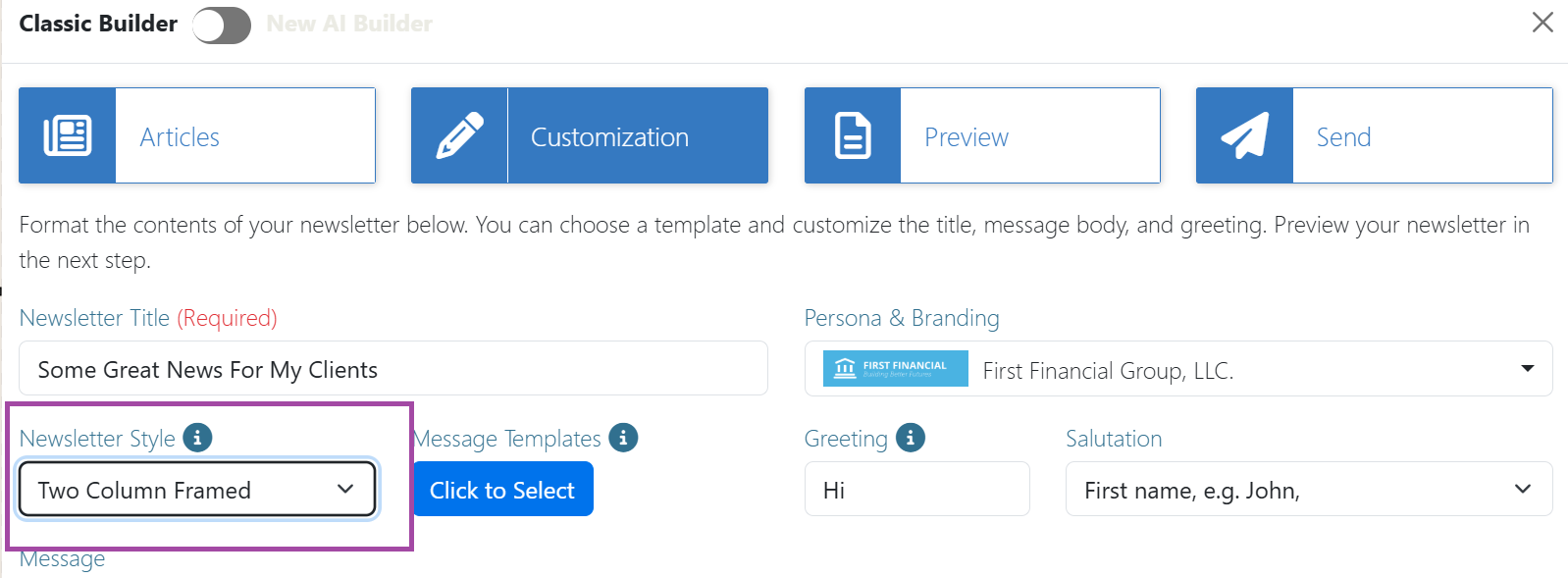Focus the Newsletter Title input field

(393, 369)
